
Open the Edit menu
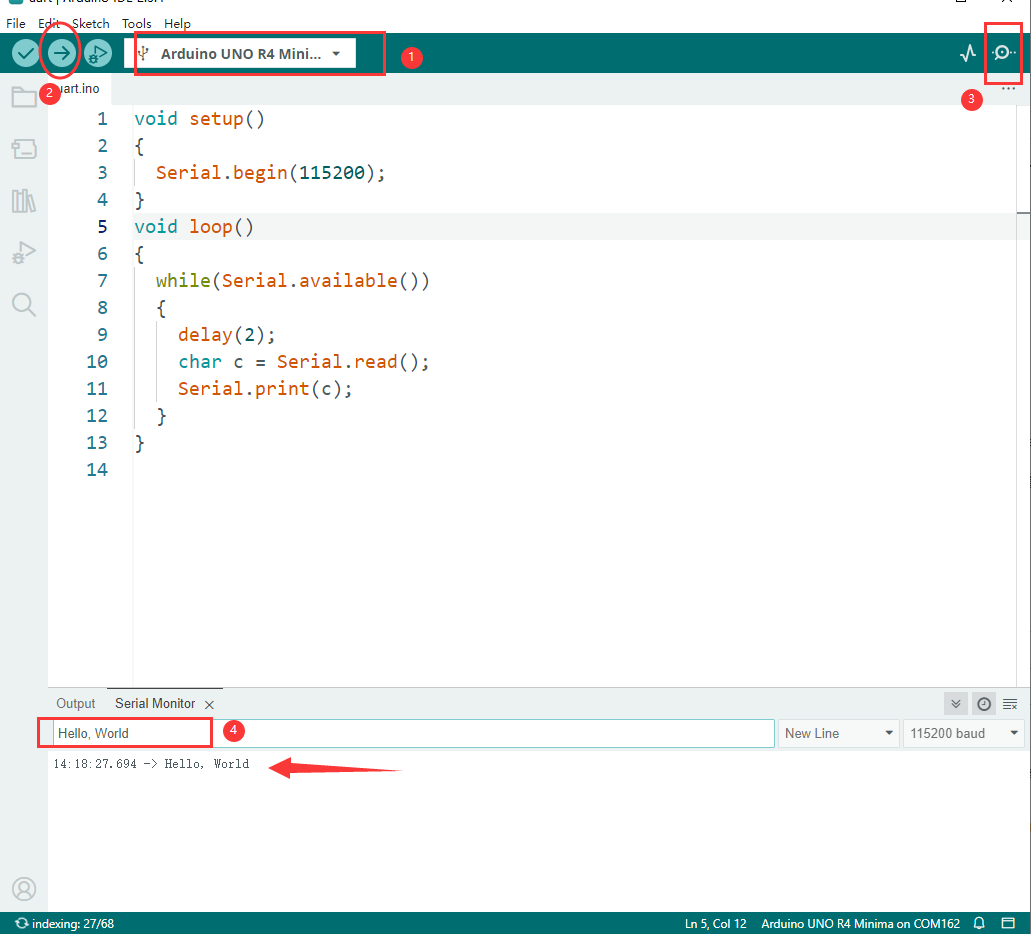[x=49, y=24]
